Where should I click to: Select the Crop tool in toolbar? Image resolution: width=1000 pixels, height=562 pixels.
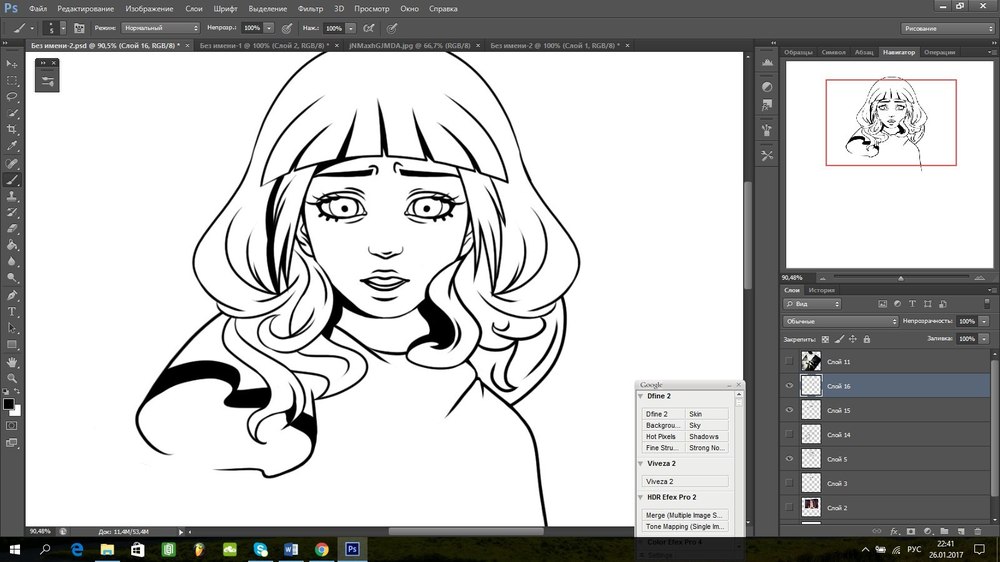pos(12,130)
